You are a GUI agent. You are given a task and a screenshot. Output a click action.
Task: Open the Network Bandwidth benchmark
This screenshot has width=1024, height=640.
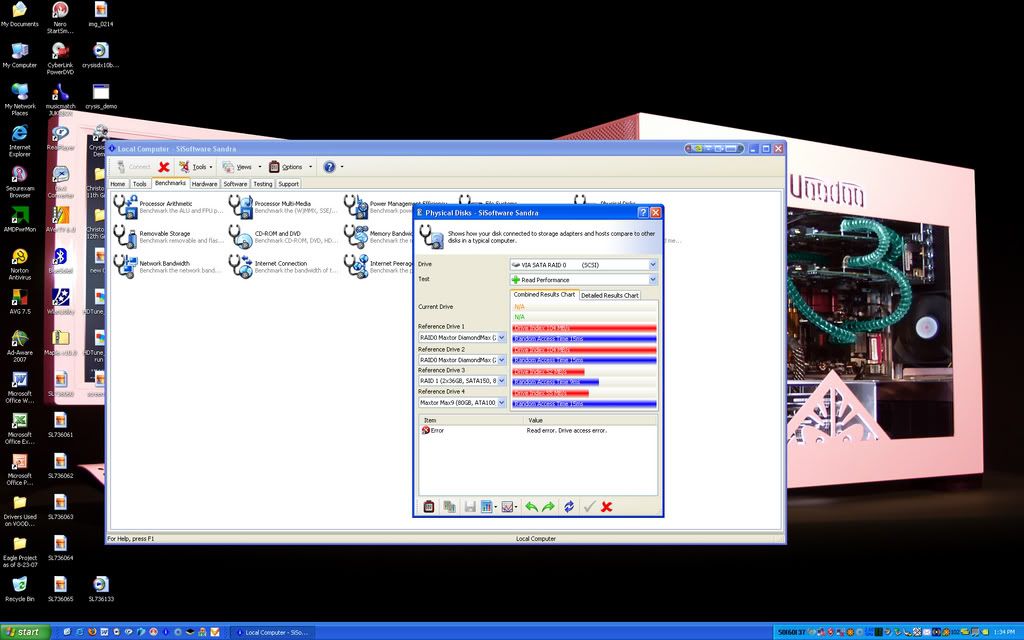coord(125,266)
